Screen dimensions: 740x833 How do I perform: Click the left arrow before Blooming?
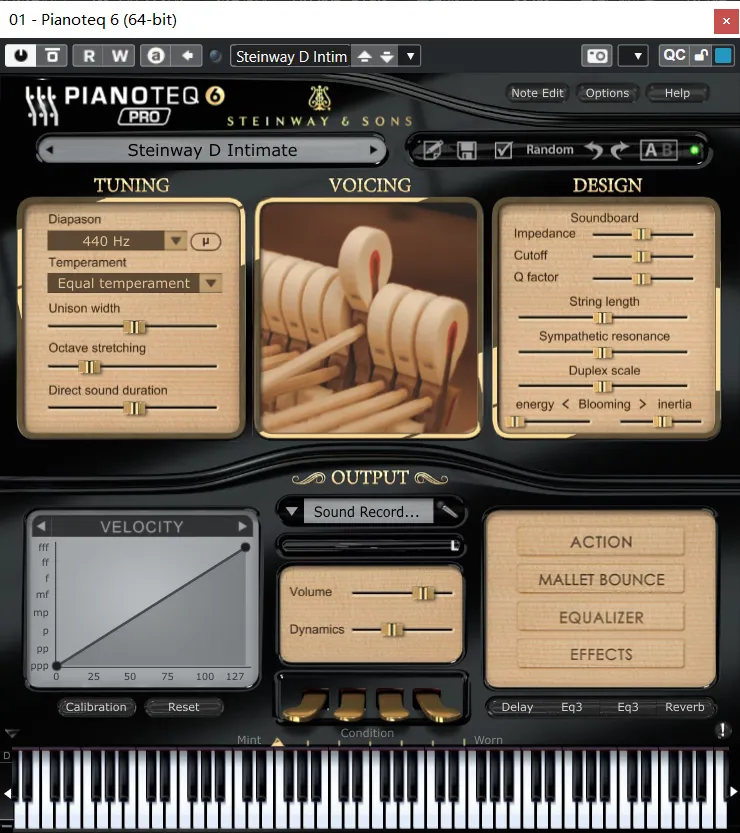[x=566, y=404]
